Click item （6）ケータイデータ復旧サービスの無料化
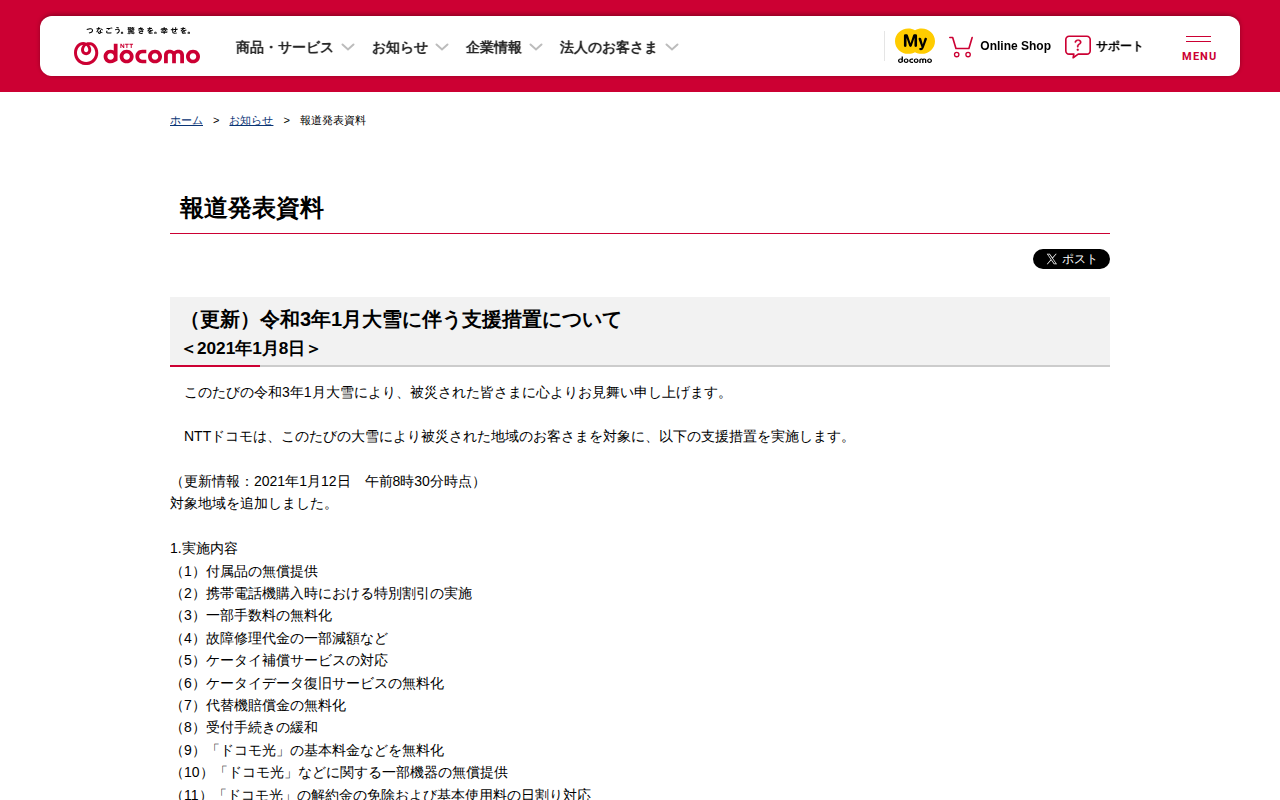The width and height of the screenshot is (1280, 800). point(308,683)
